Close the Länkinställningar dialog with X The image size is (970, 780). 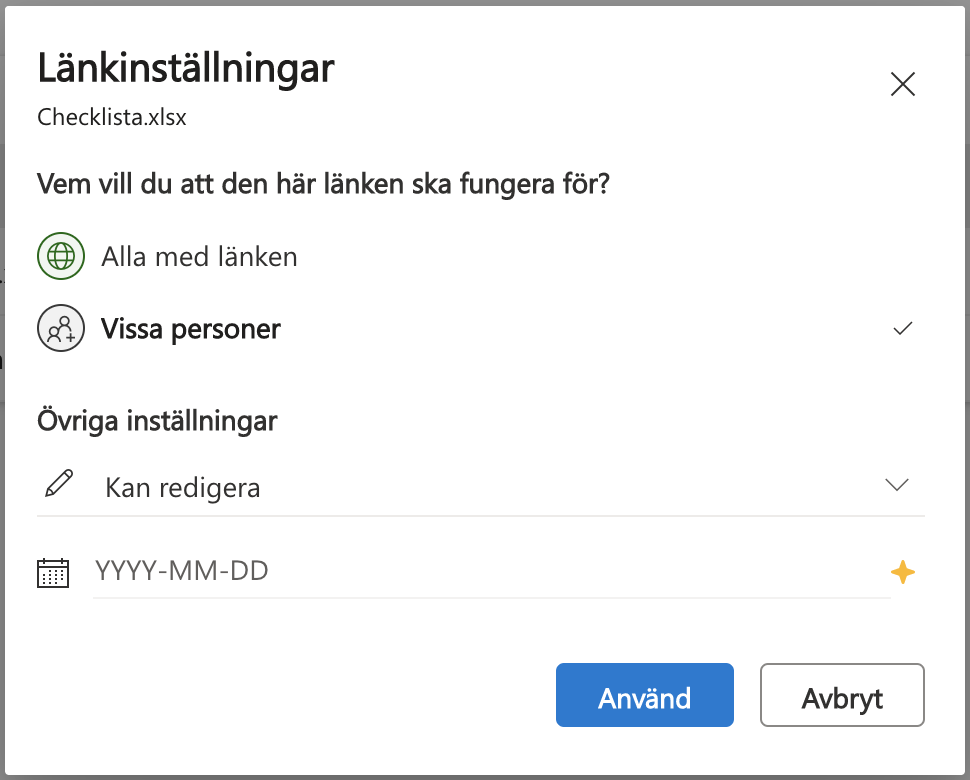[902, 85]
